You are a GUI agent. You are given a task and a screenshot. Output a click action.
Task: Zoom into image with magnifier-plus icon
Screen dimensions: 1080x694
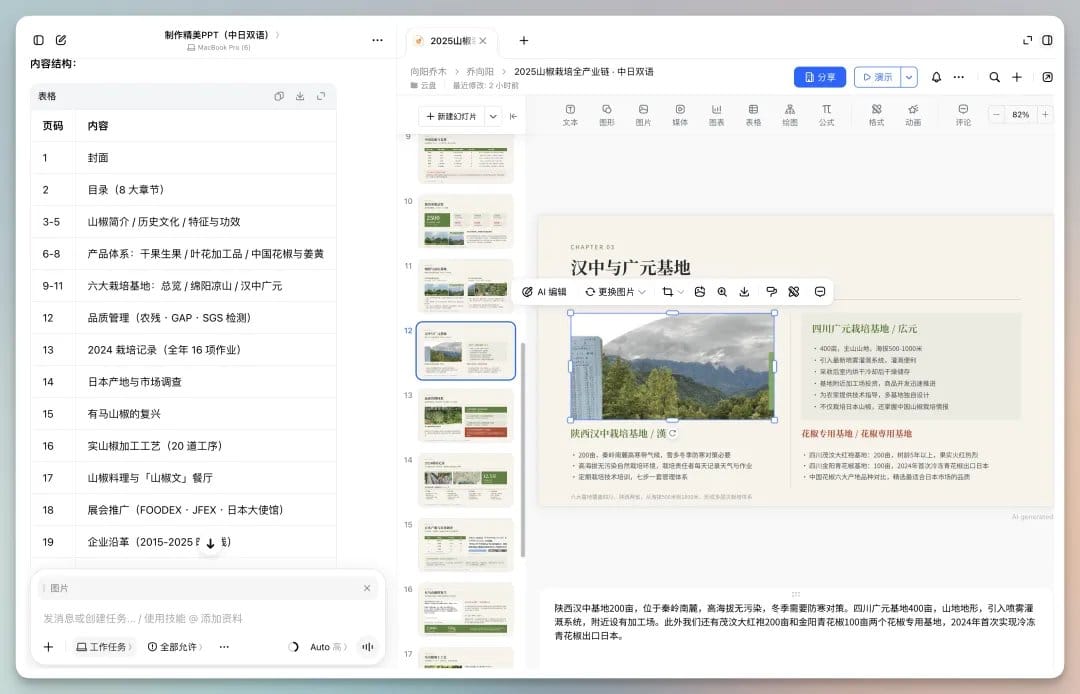click(x=722, y=292)
